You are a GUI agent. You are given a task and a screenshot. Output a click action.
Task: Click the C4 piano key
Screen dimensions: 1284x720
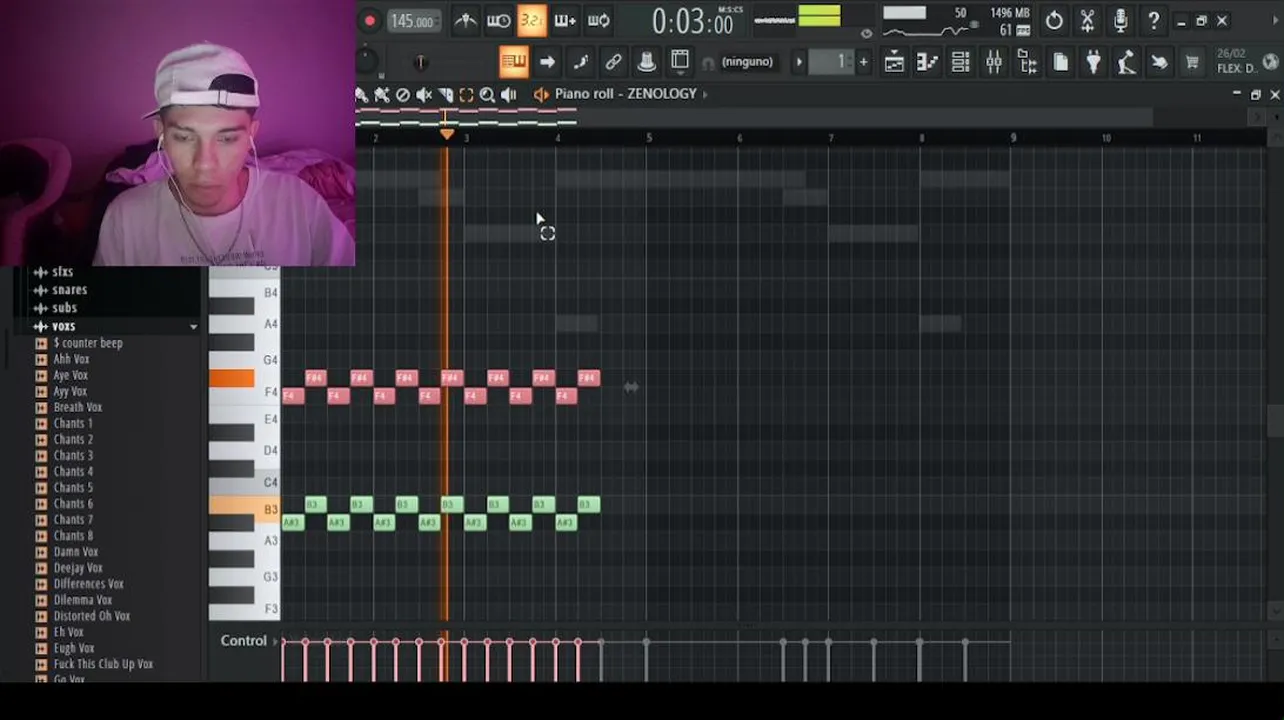(245, 482)
